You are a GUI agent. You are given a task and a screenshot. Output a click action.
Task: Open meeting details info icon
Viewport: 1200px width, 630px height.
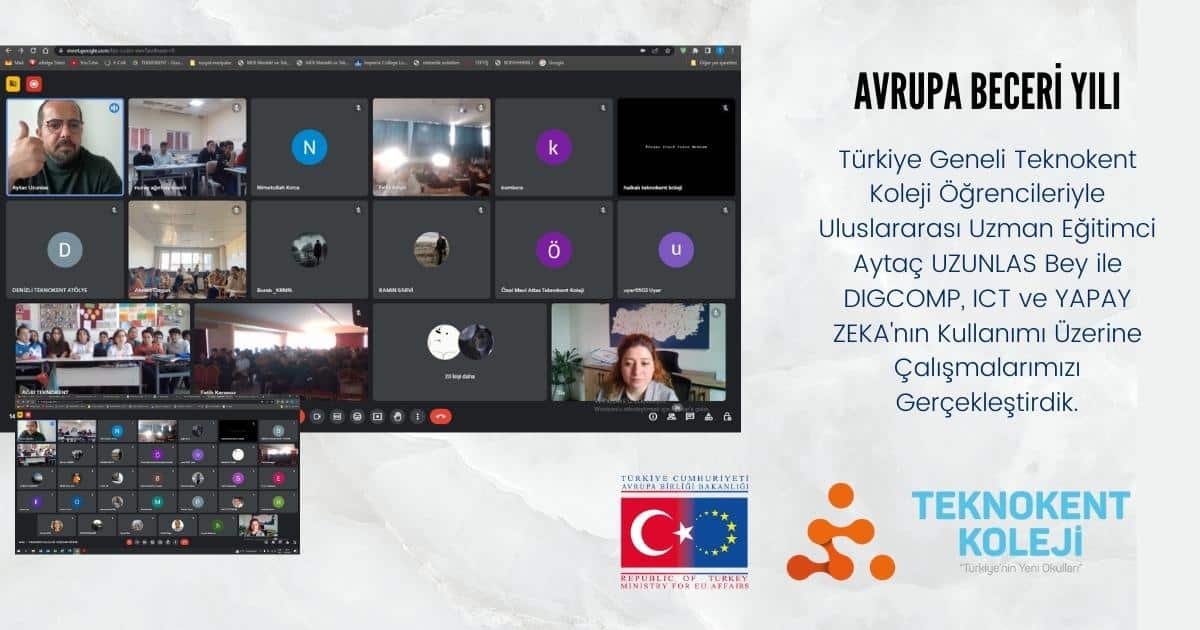coord(653,416)
